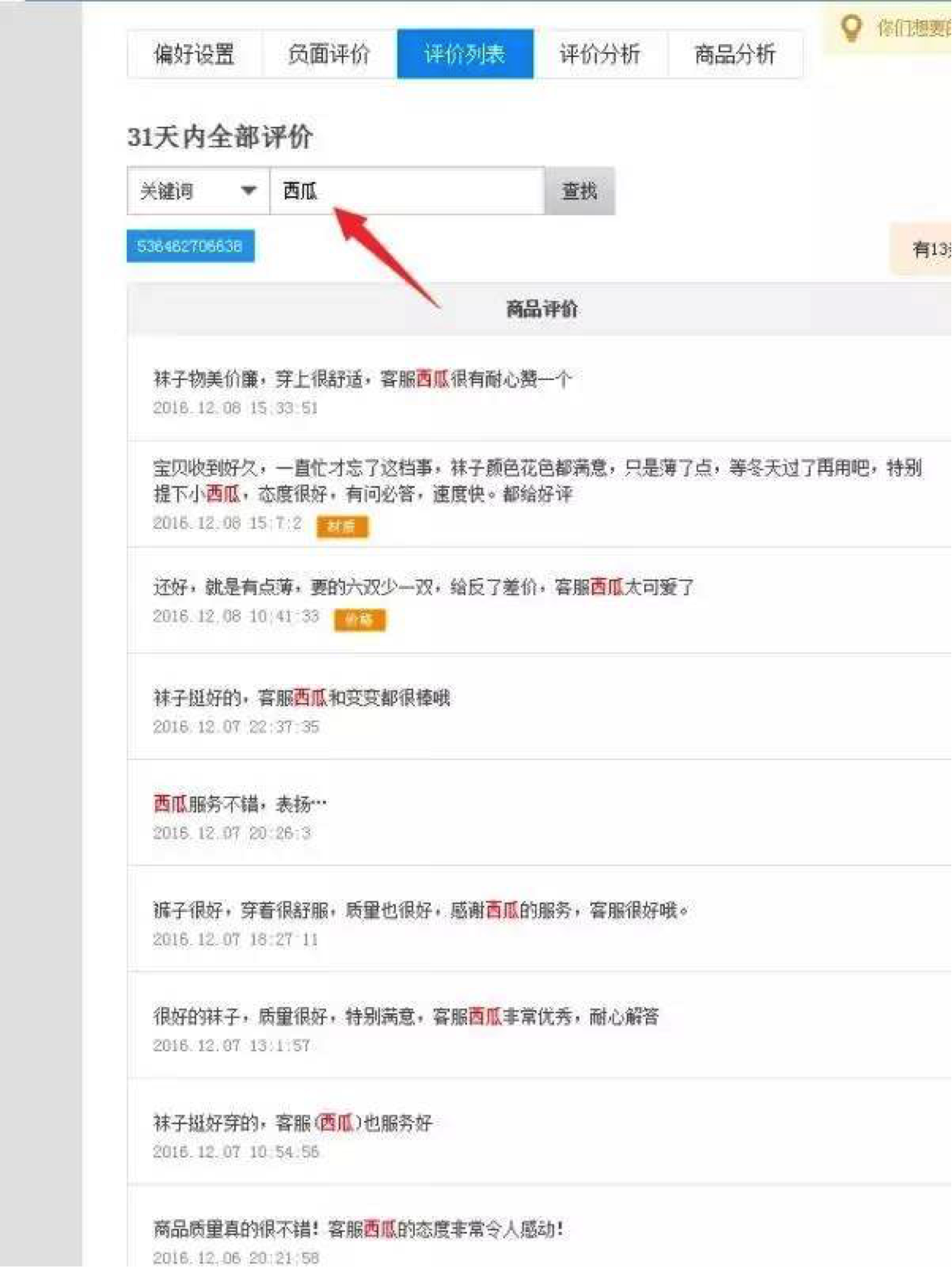Click the keyword input containing 西瓜

407,191
